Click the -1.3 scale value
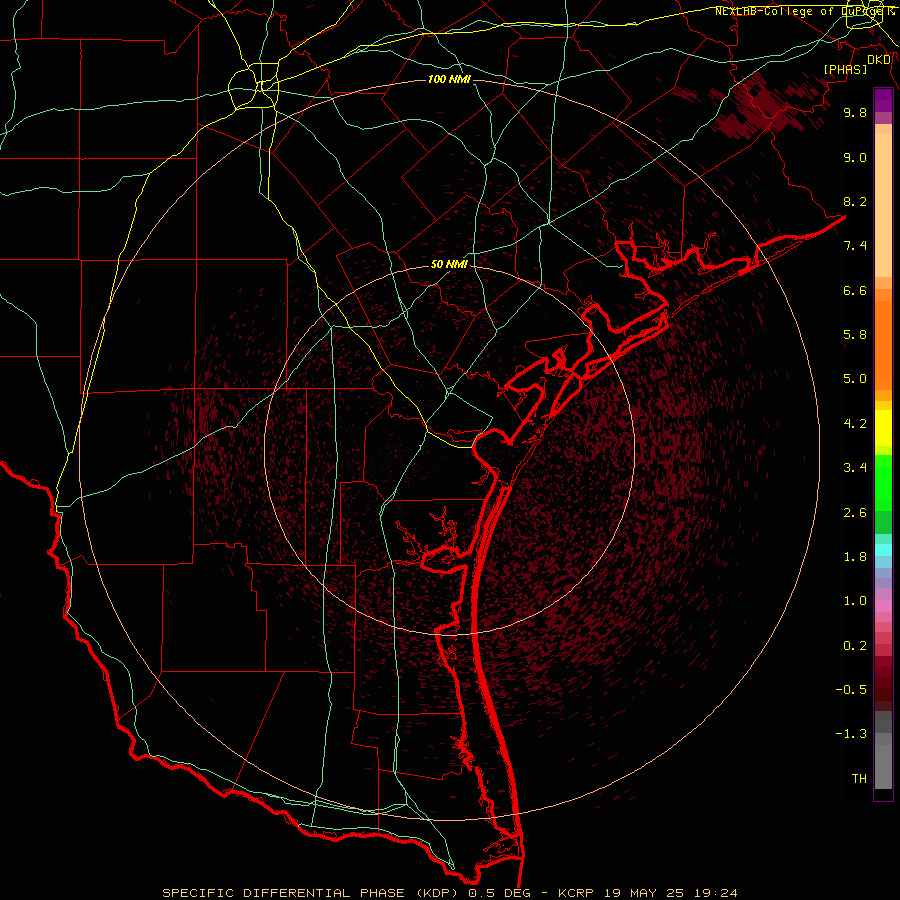This screenshot has height=900, width=900. tap(851, 734)
